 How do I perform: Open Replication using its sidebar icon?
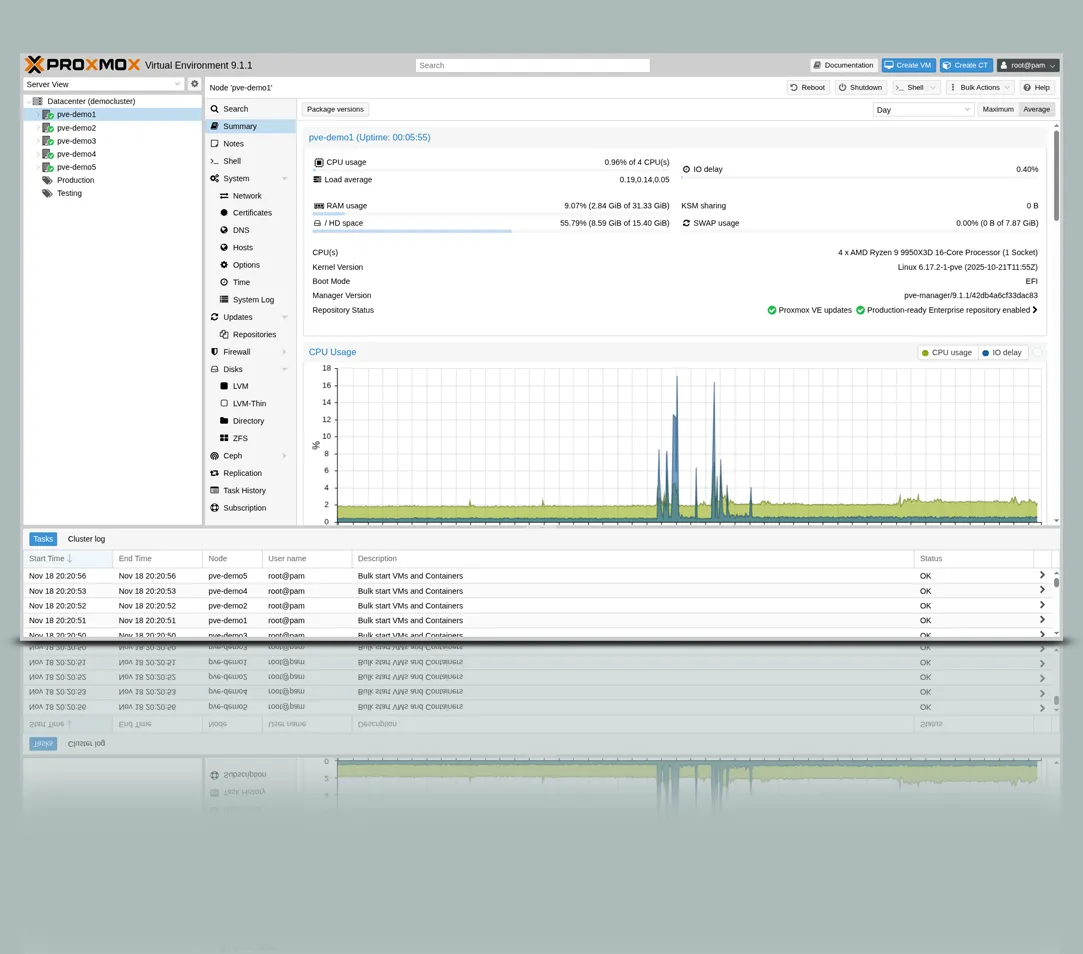(x=214, y=473)
